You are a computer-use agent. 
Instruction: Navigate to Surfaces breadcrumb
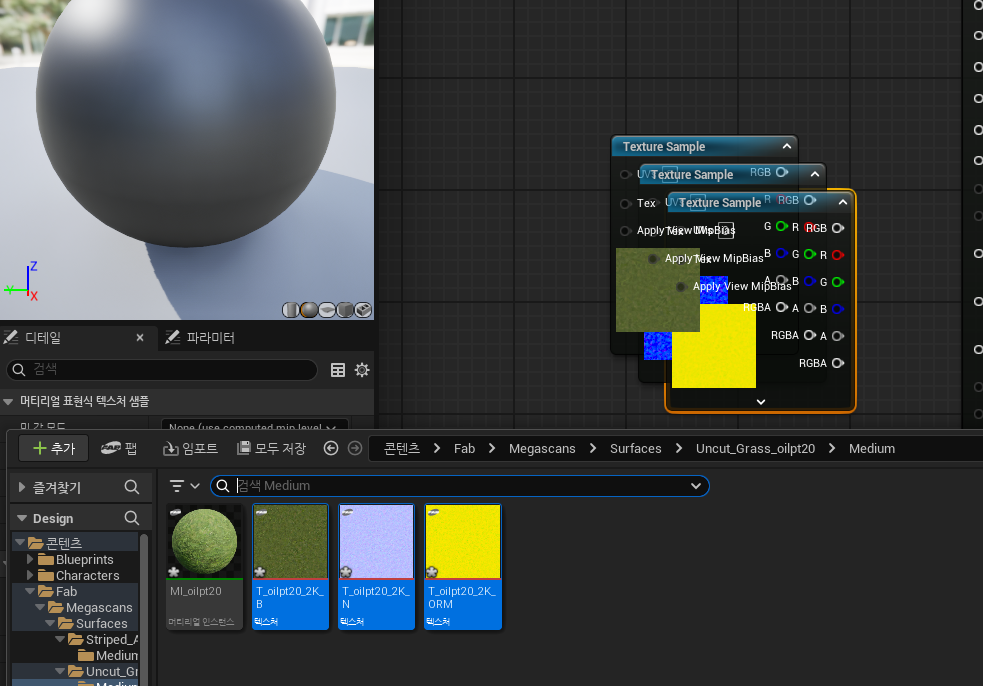pyautogui.click(x=636, y=448)
